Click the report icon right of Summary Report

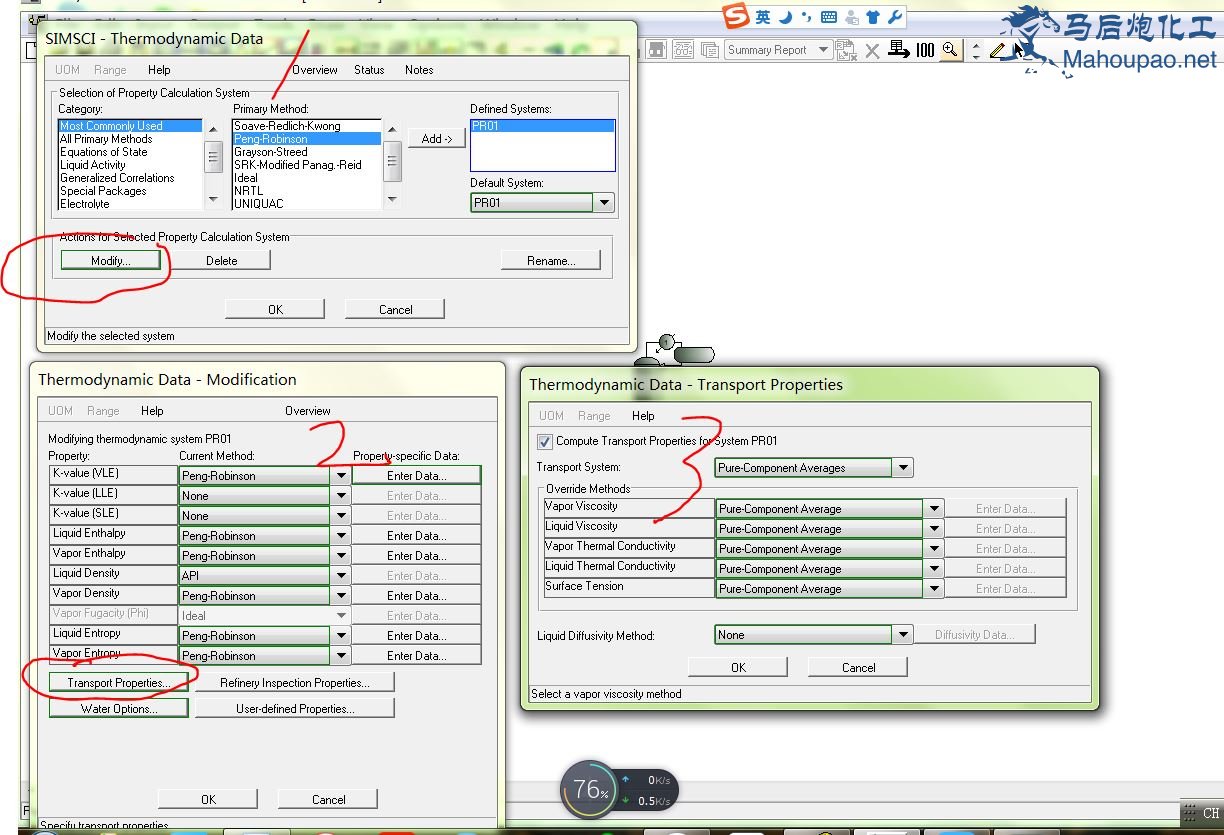(x=846, y=50)
